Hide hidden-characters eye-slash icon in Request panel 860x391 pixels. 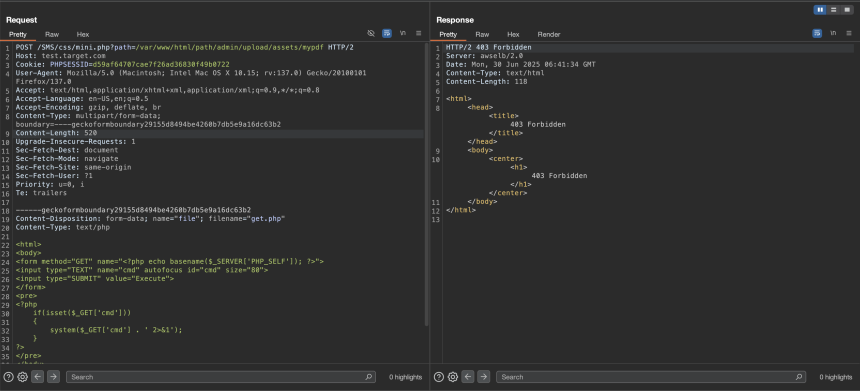371,33
